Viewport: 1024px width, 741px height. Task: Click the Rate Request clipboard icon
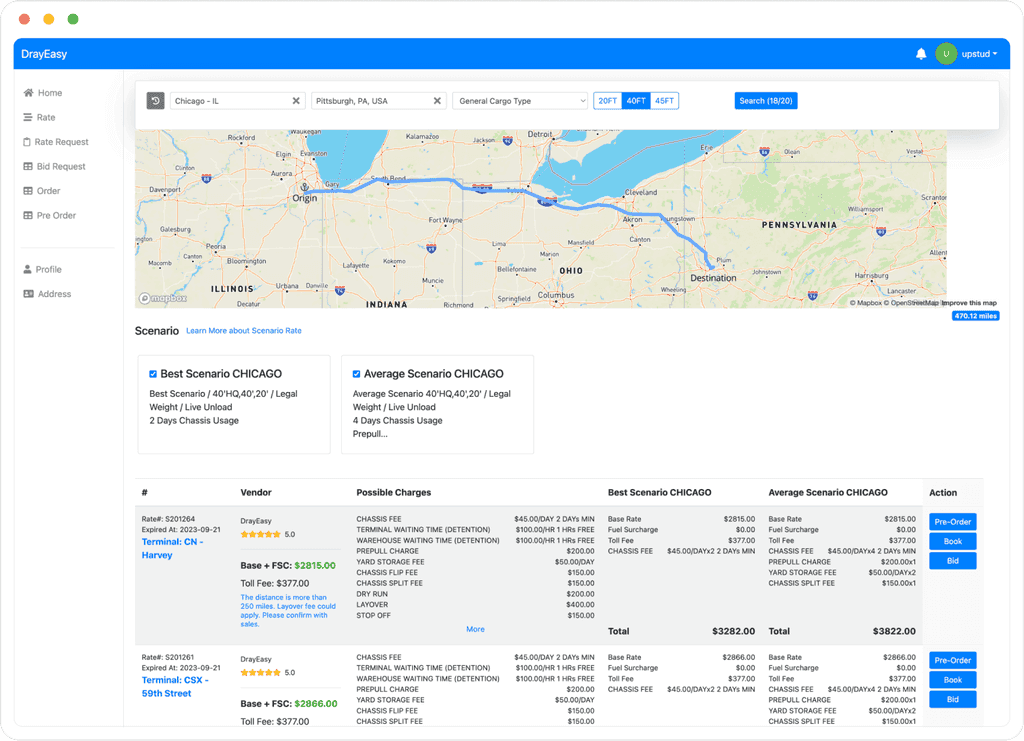click(x=27, y=142)
